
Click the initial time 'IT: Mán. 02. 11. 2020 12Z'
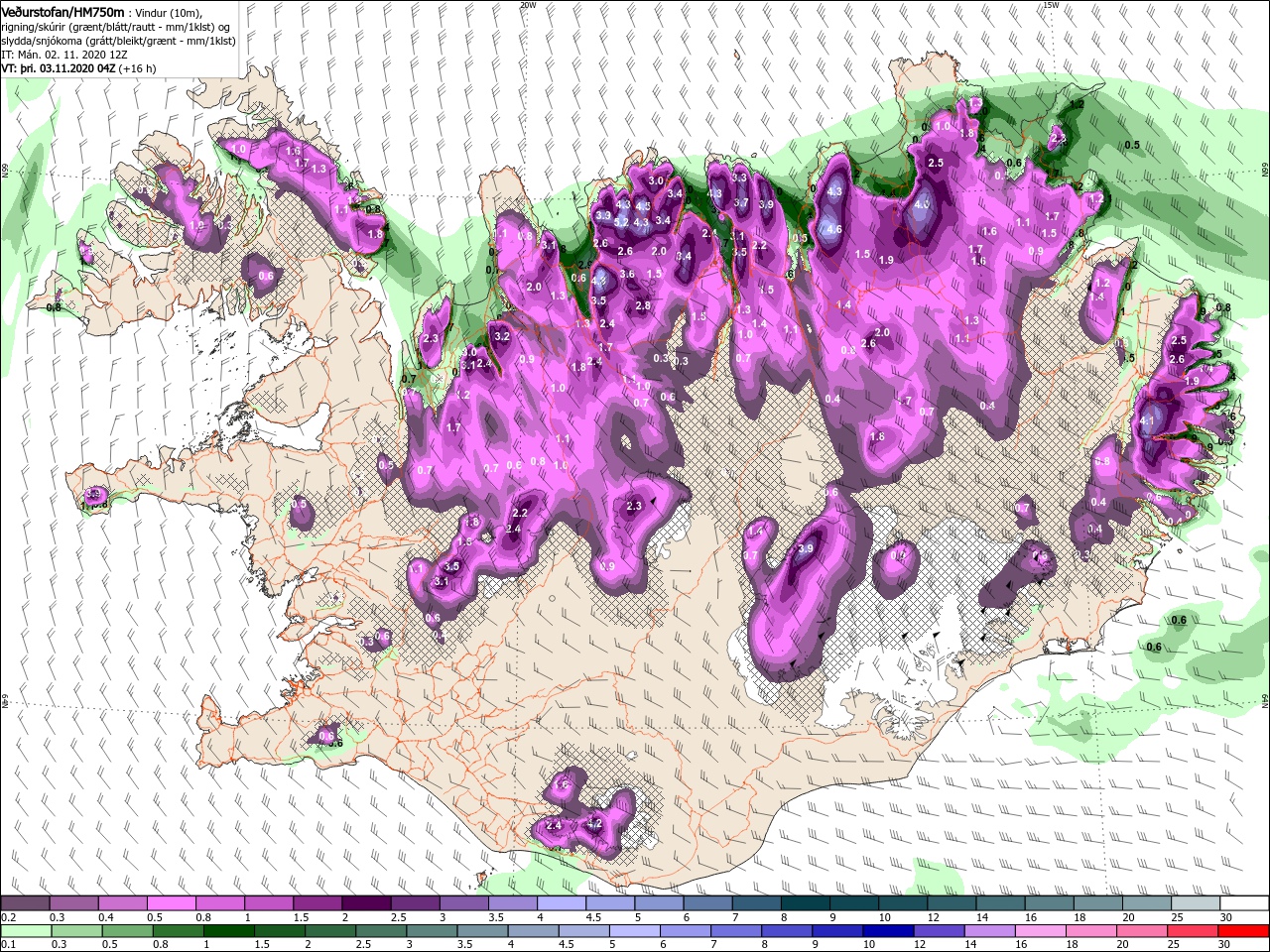point(63,55)
